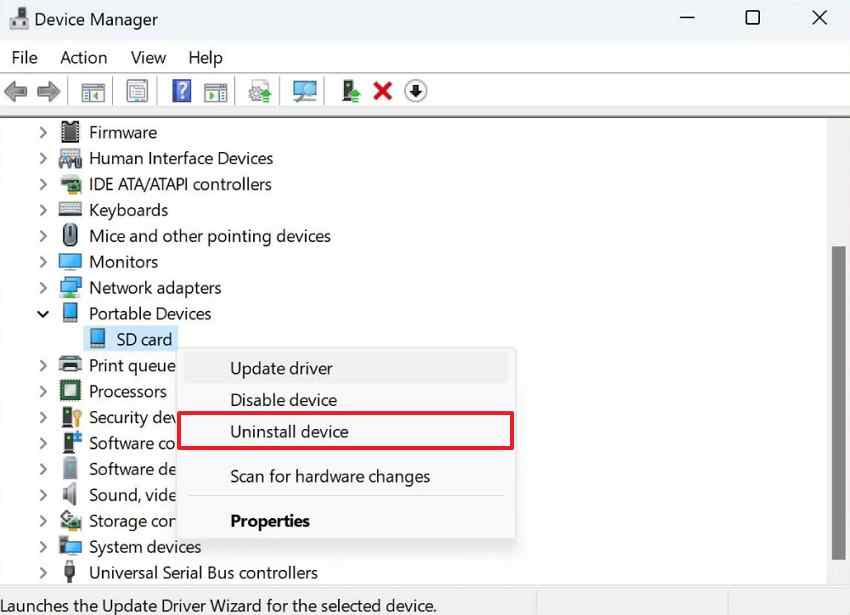
Task: Click the Security devices key icon
Action: 71,417
